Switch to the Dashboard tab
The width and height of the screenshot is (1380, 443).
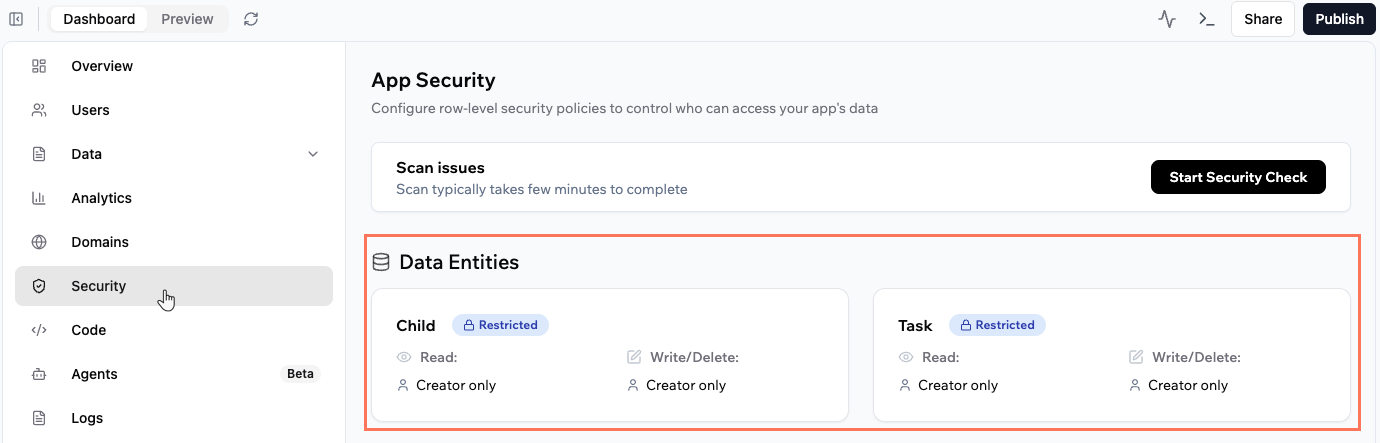99,19
